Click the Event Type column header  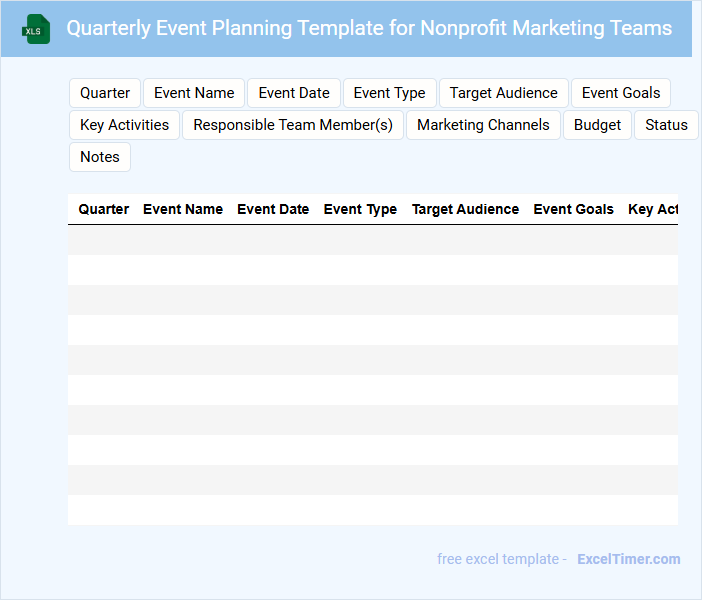point(360,209)
